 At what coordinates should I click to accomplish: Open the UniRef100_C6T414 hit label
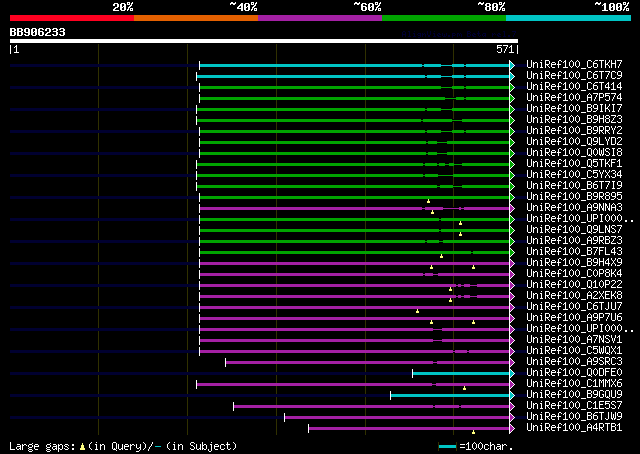(x=574, y=86)
